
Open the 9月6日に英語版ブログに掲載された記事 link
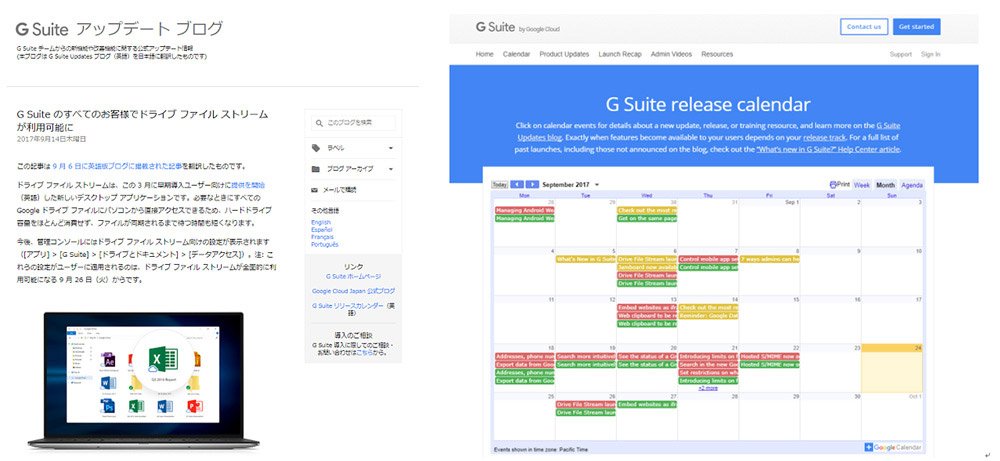pyautogui.click(x=118, y=166)
